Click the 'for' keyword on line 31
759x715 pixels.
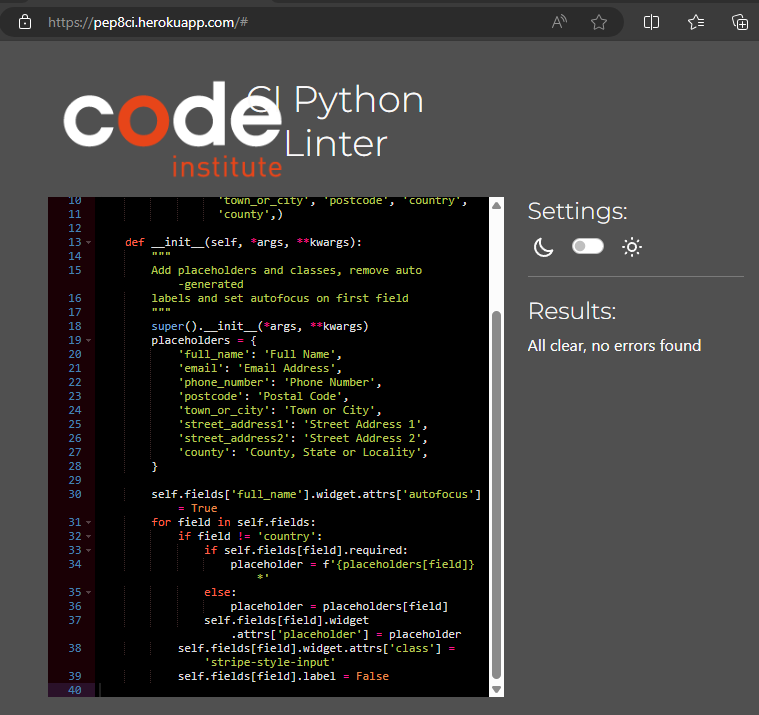161,522
